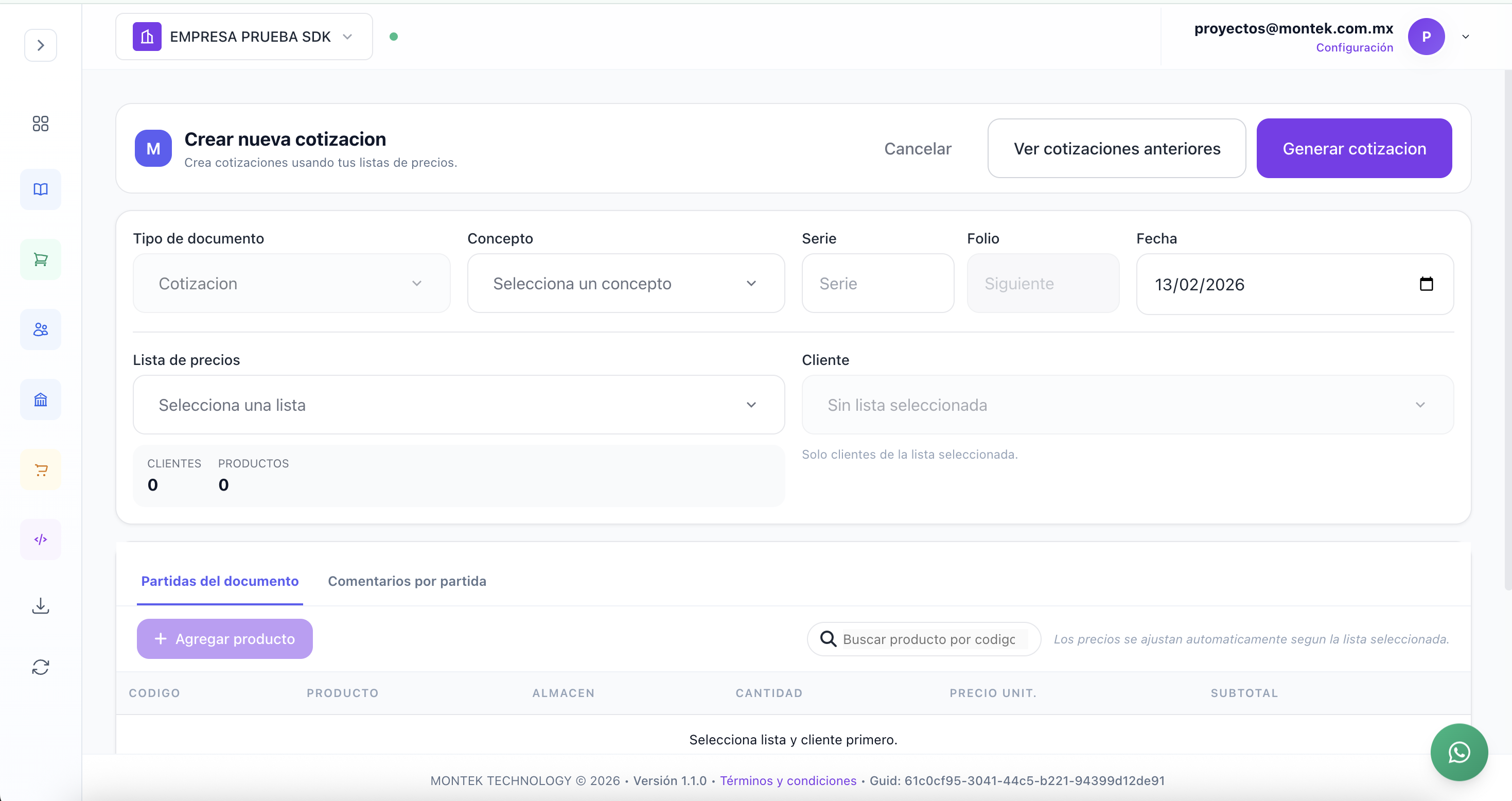Open the clients people sidebar icon
This screenshot has width=1512, height=801.
(x=41, y=329)
